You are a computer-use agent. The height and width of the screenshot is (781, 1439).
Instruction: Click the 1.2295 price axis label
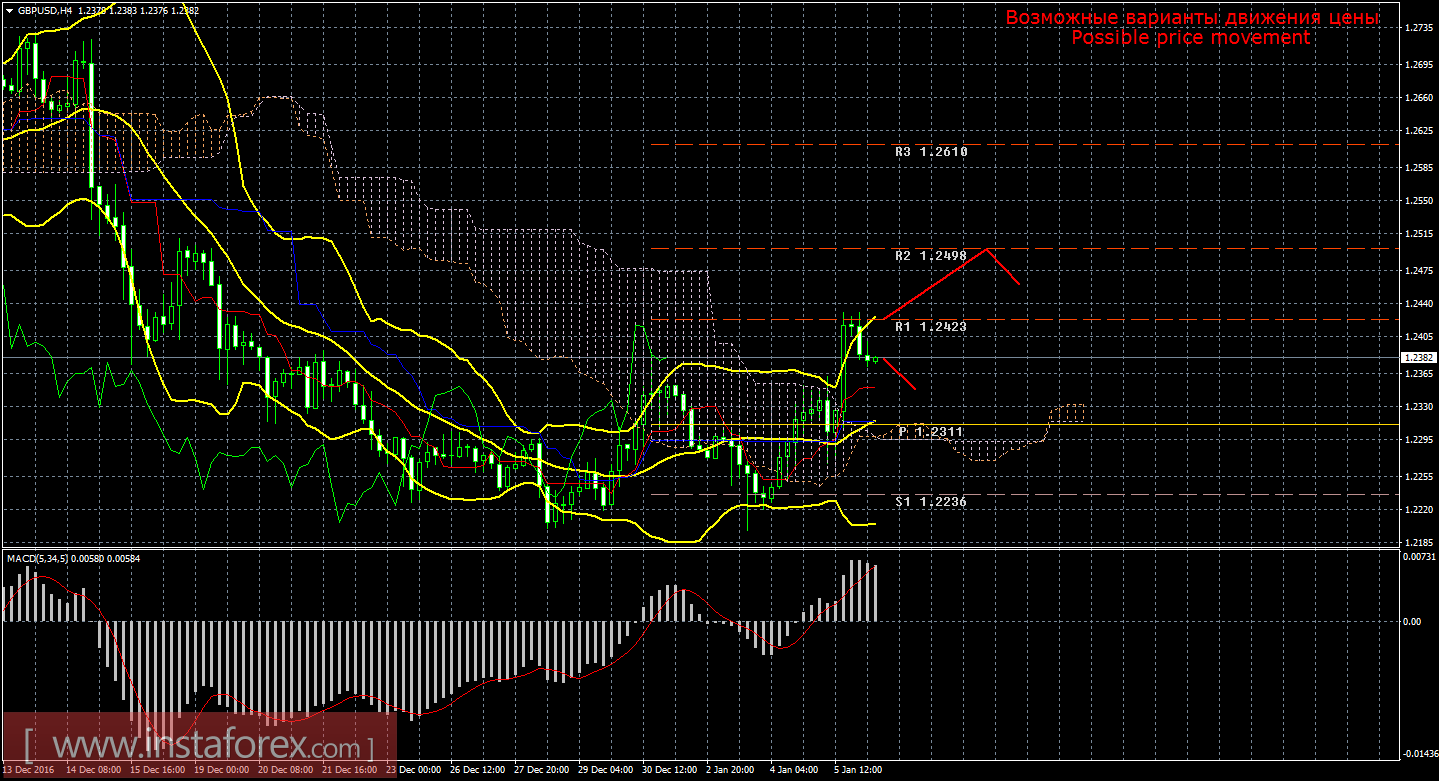coord(1419,440)
